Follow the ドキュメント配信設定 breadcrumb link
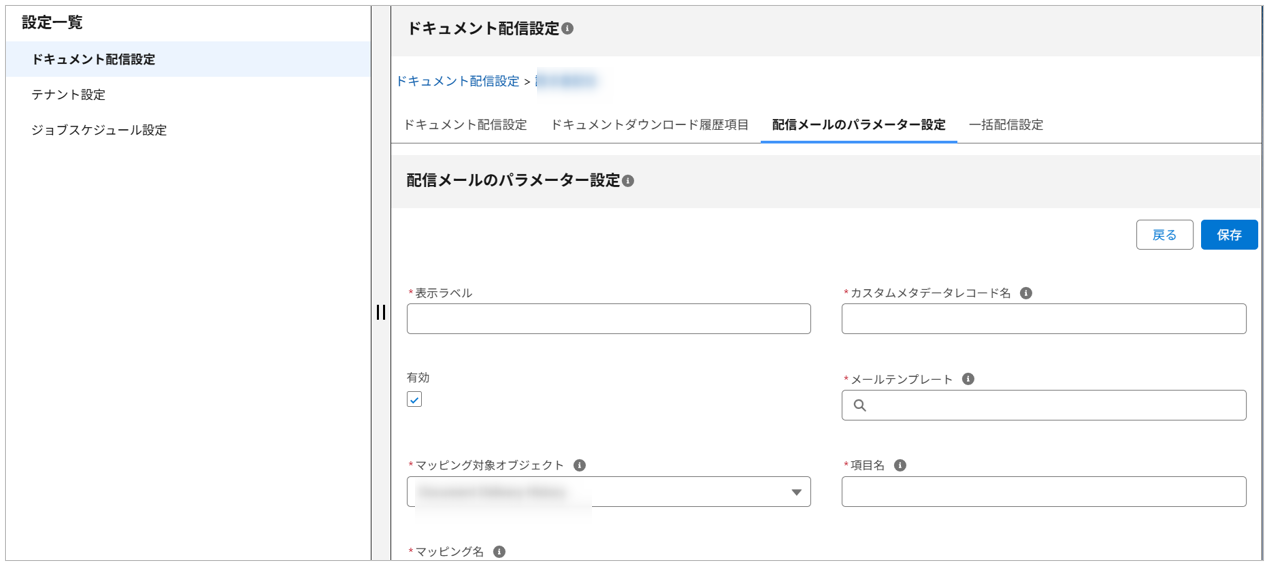1268x567 pixels. [x=458, y=81]
